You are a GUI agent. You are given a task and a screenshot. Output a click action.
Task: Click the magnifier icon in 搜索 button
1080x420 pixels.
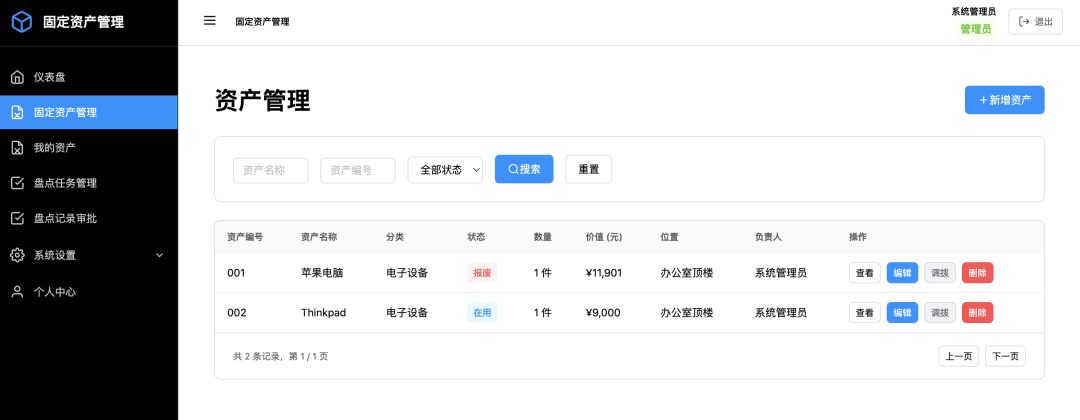coord(513,169)
